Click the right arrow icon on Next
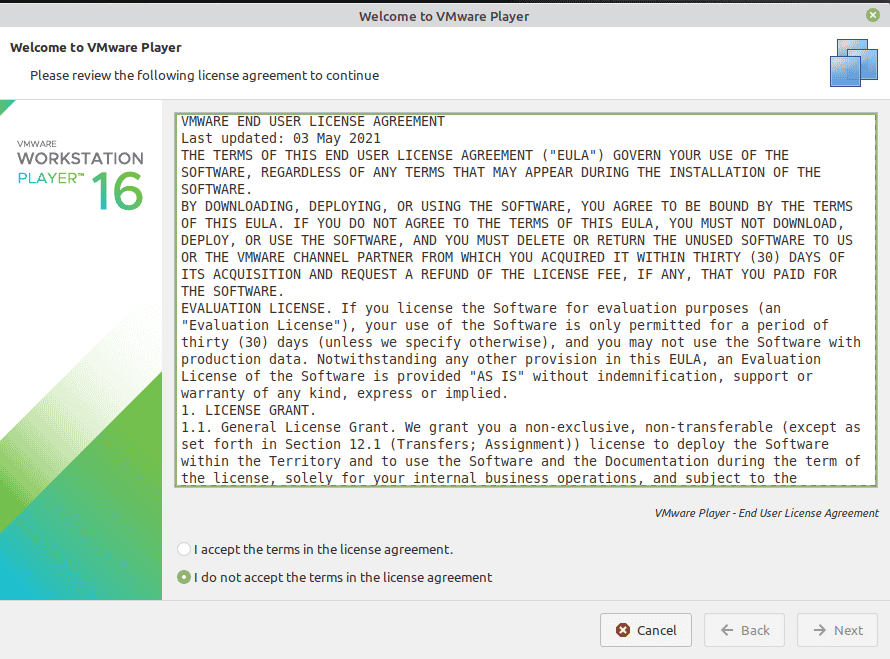The image size is (890, 659). coord(820,630)
